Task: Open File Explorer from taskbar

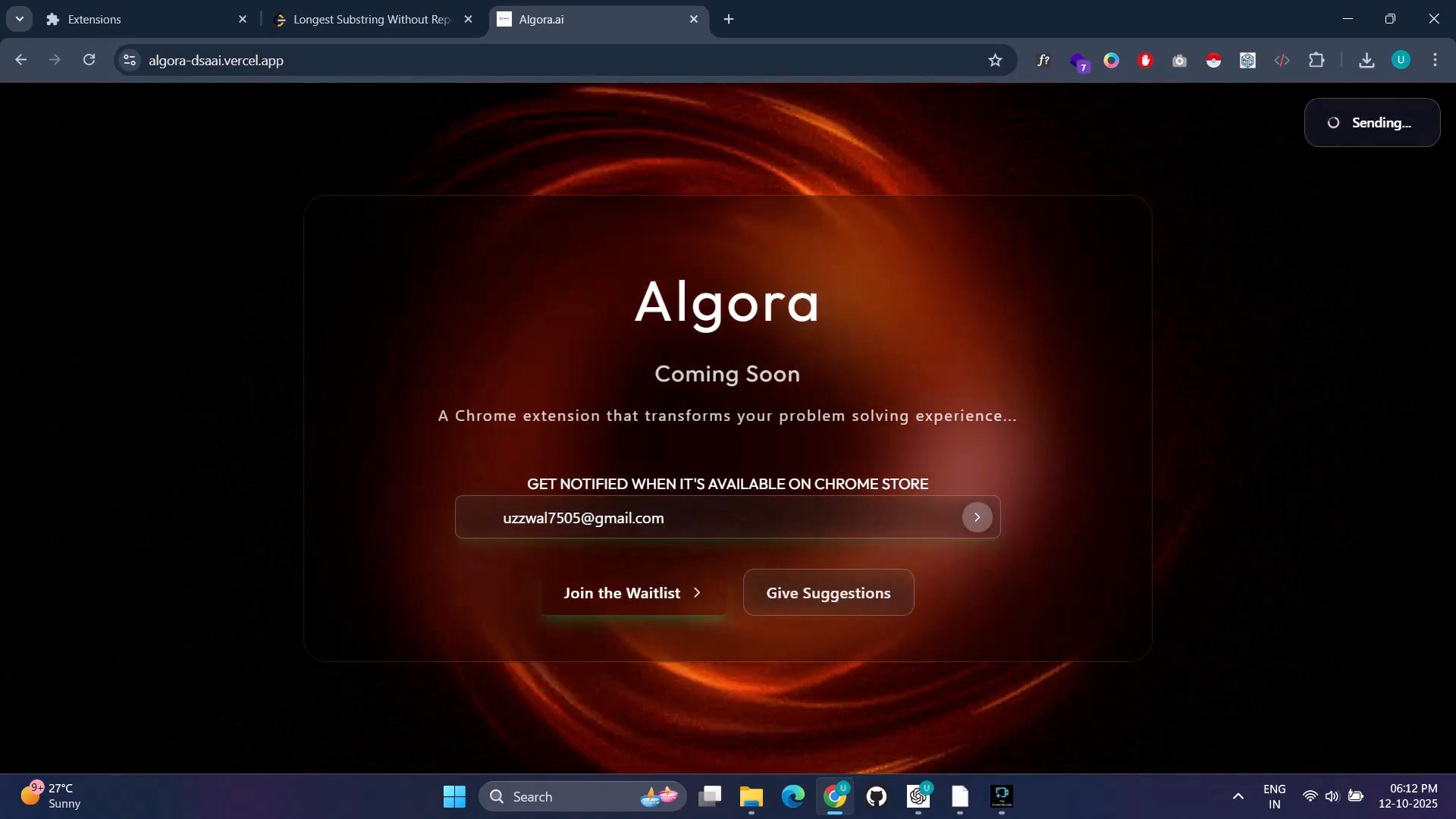Action: (751, 796)
